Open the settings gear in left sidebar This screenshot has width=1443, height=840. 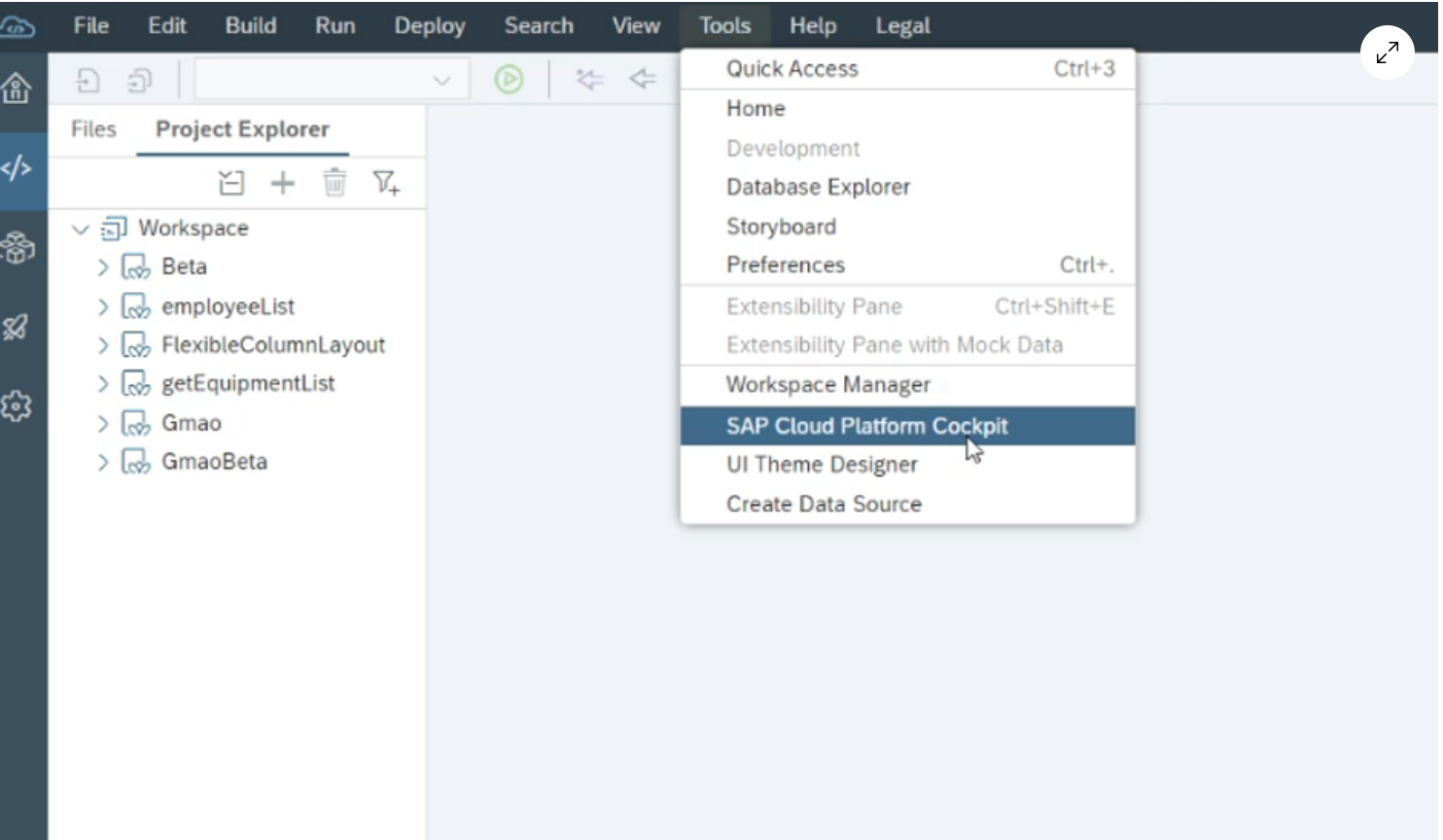click(x=17, y=406)
